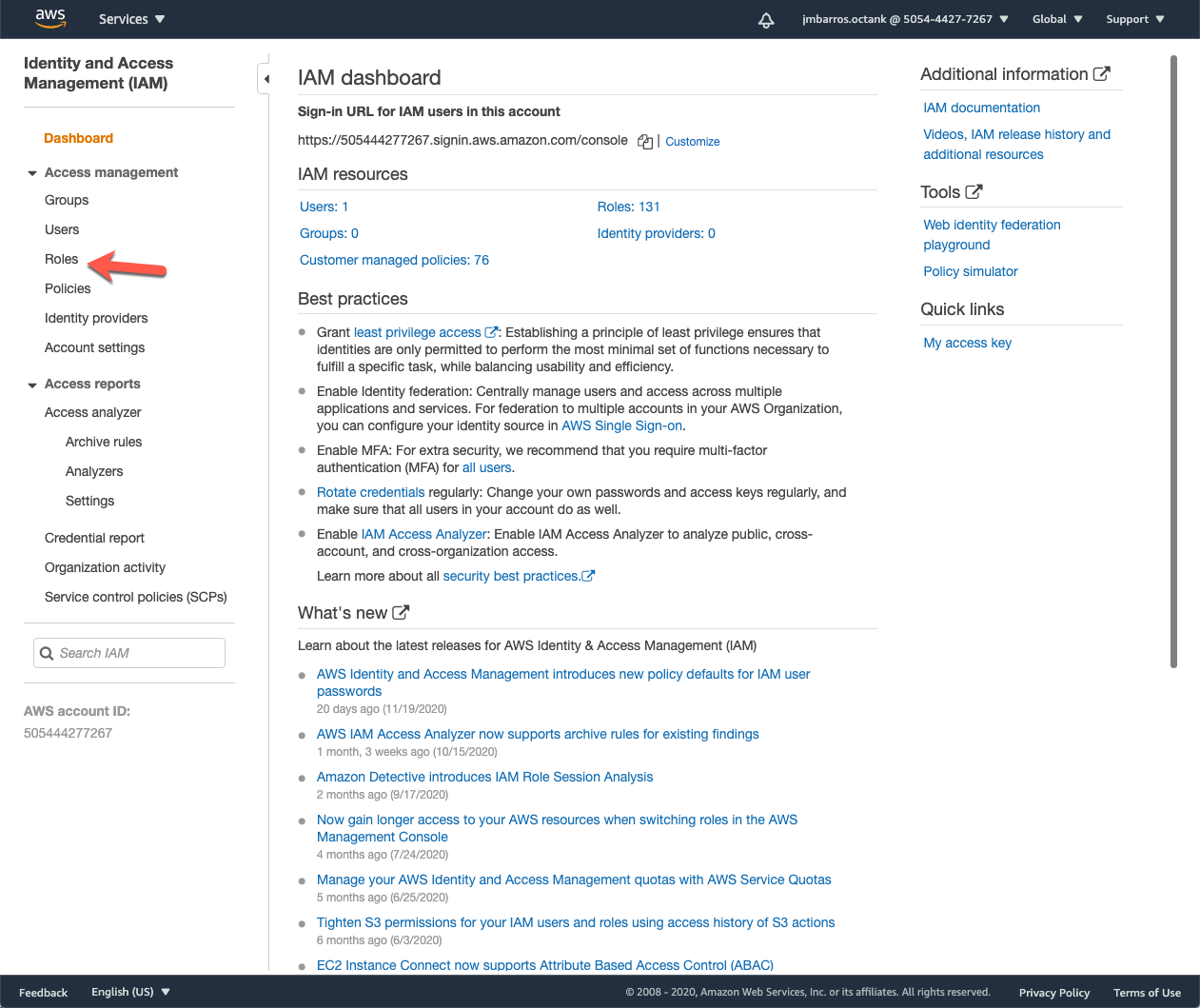1200x1008 pixels.
Task: Open Analyzers in the sidebar
Action: point(94,471)
